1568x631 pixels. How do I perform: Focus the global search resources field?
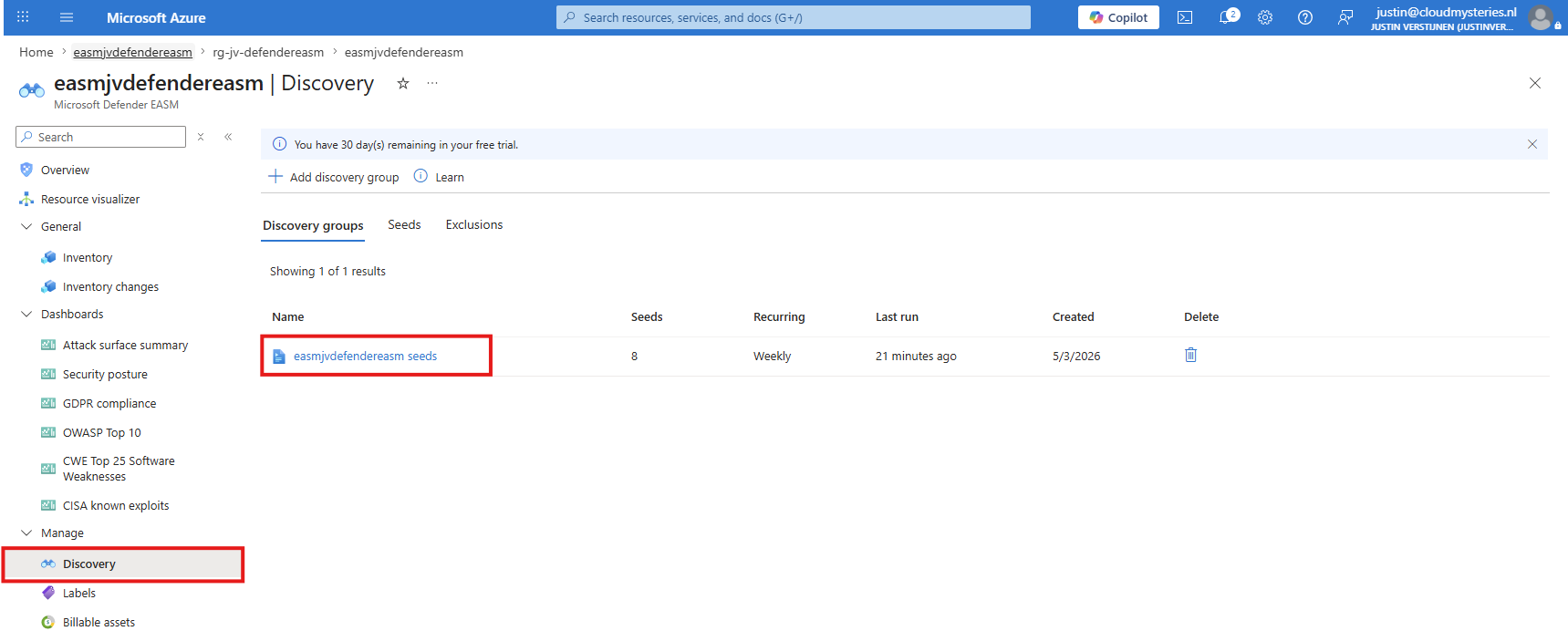tap(794, 17)
